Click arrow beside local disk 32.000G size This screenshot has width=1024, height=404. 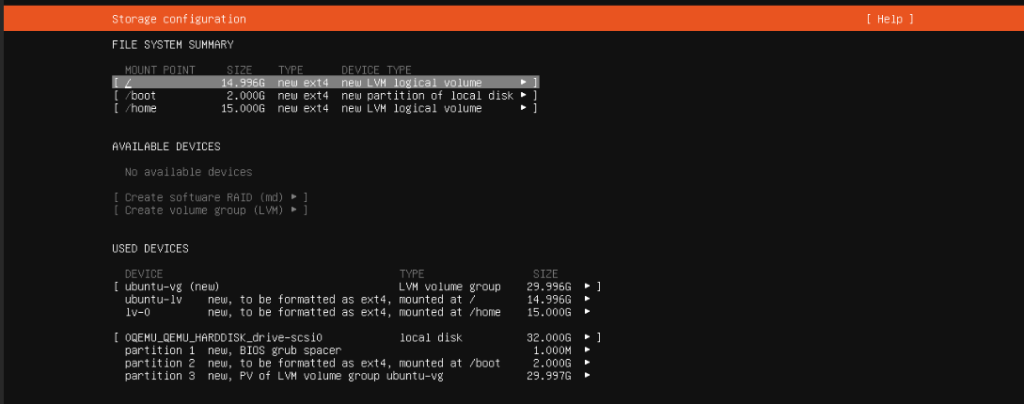point(588,338)
